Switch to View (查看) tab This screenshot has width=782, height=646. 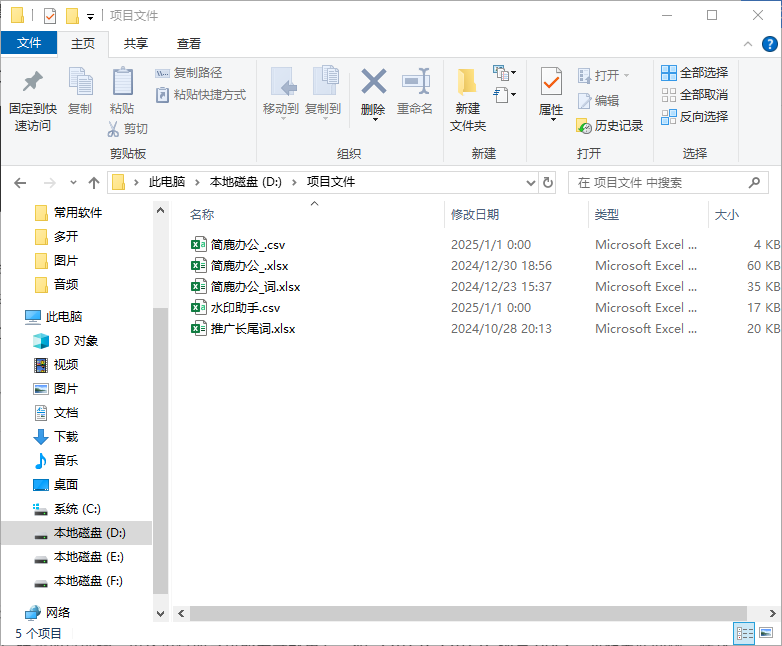click(189, 44)
